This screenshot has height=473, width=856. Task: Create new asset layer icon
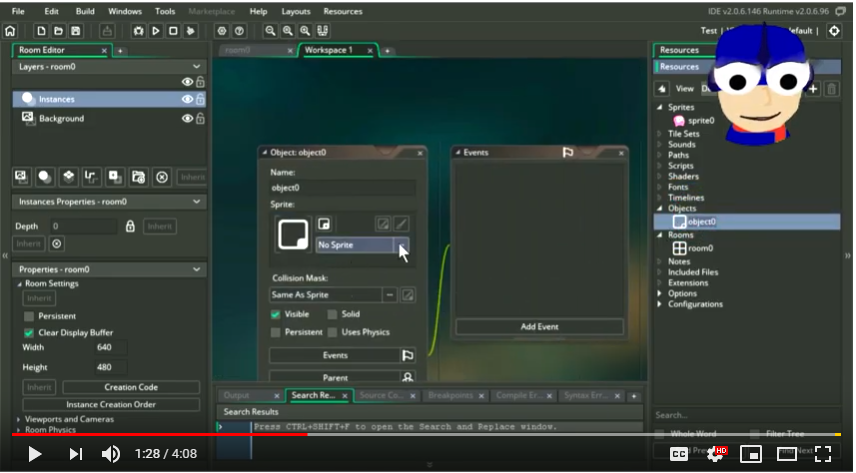pyautogui.click(x=115, y=177)
